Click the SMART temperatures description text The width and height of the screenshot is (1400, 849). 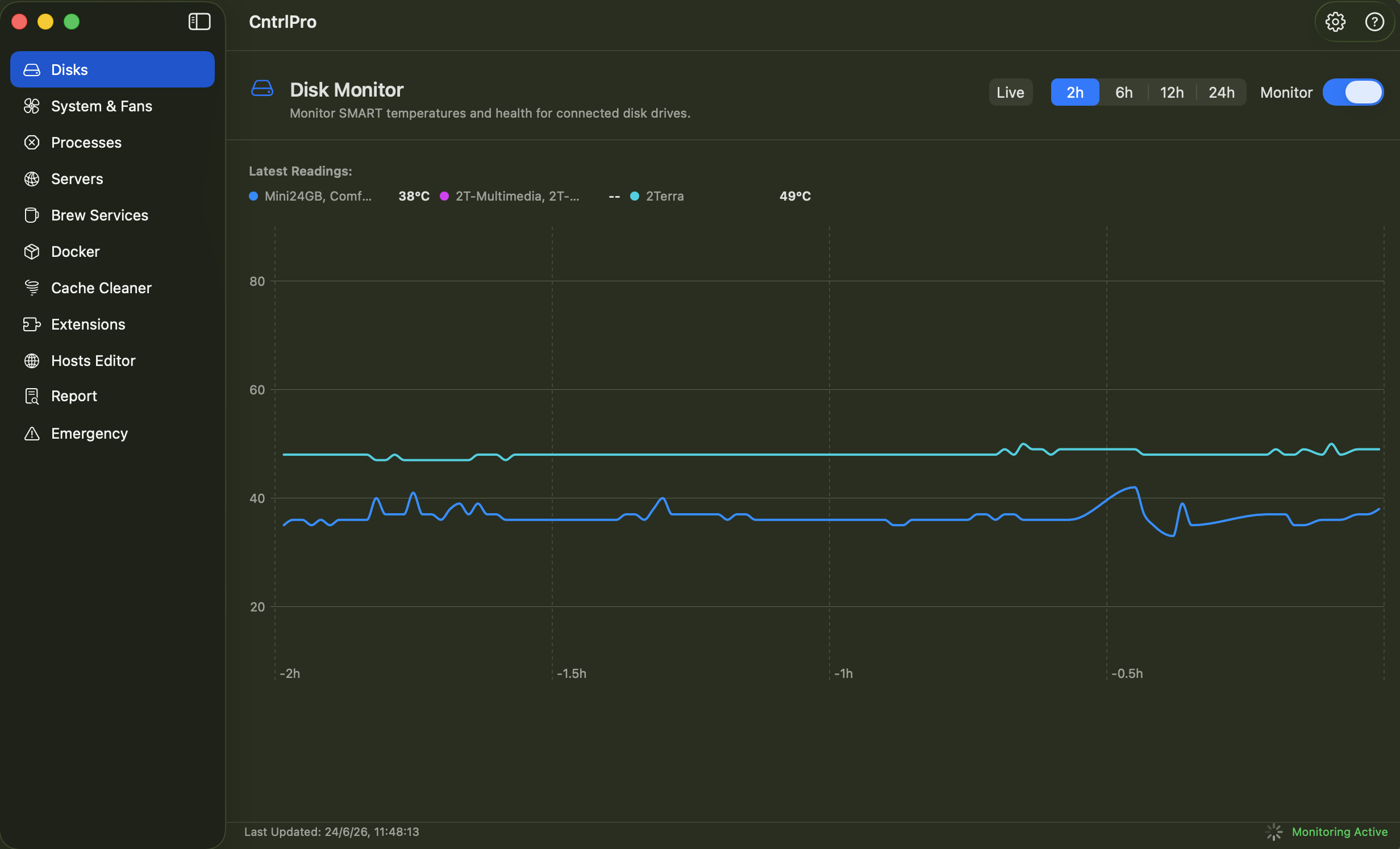click(490, 113)
